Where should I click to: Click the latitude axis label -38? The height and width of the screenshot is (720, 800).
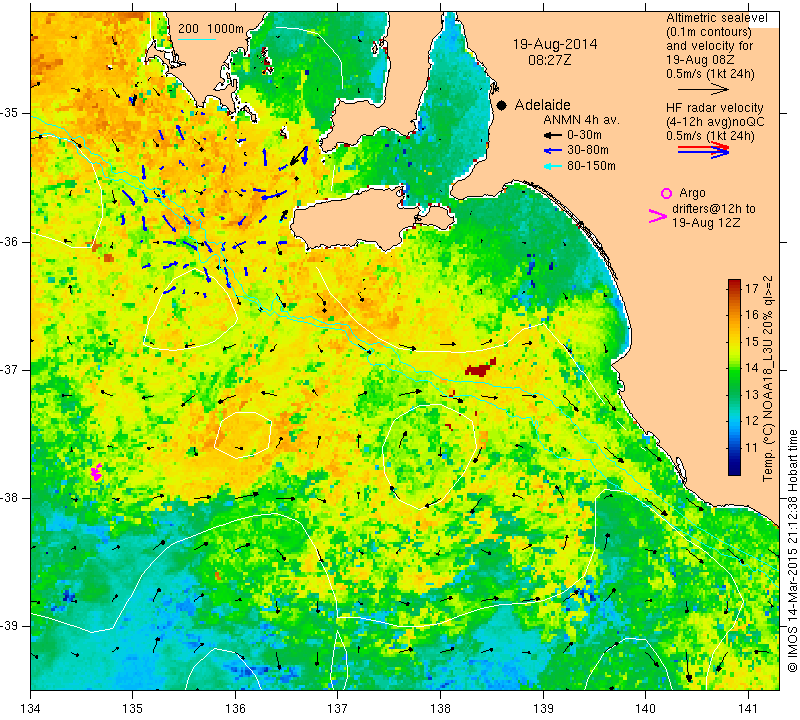pos(9,498)
